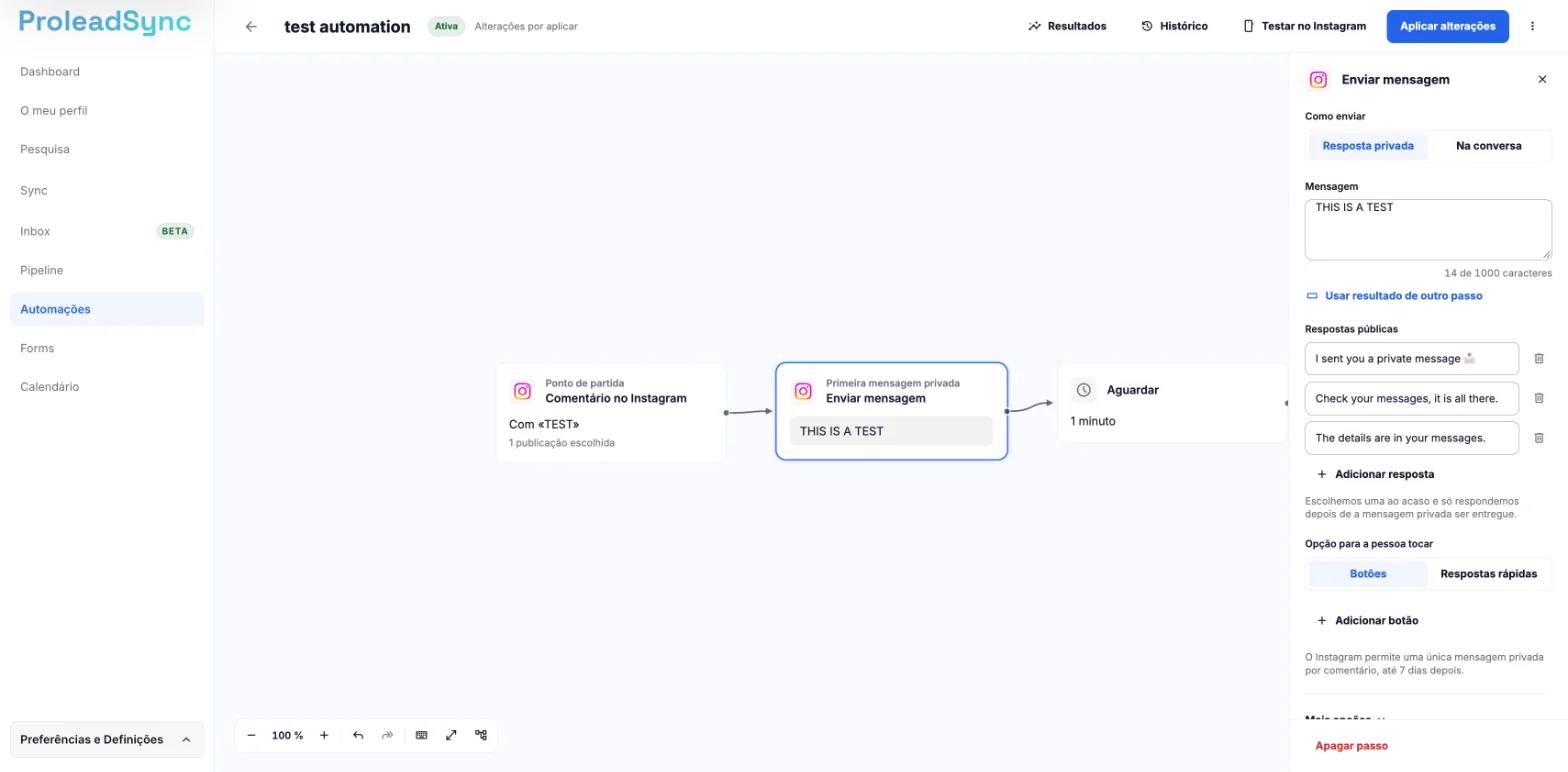Delete the "I sent you a private message" response

tap(1539, 358)
